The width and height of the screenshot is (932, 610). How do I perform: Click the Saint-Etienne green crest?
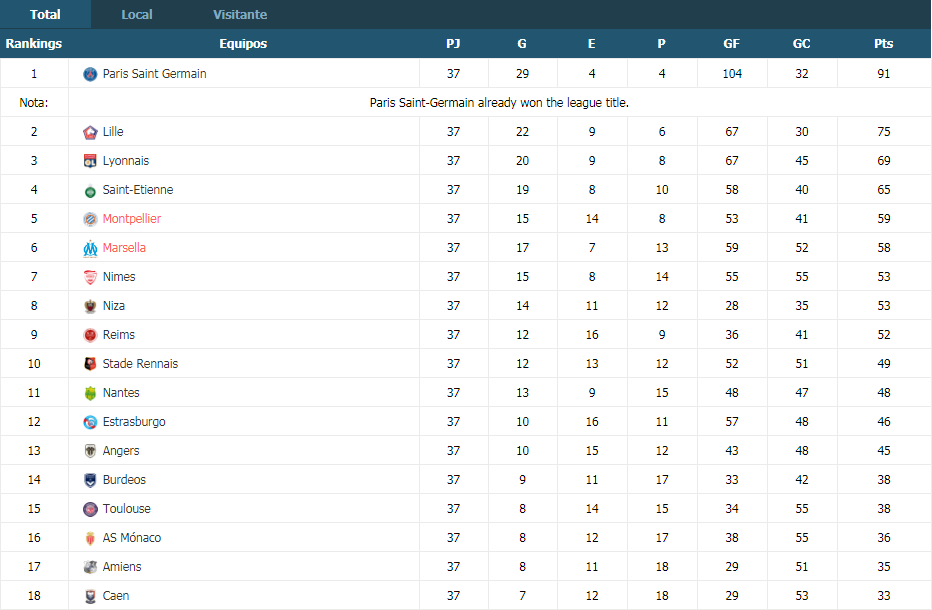tap(90, 190)
